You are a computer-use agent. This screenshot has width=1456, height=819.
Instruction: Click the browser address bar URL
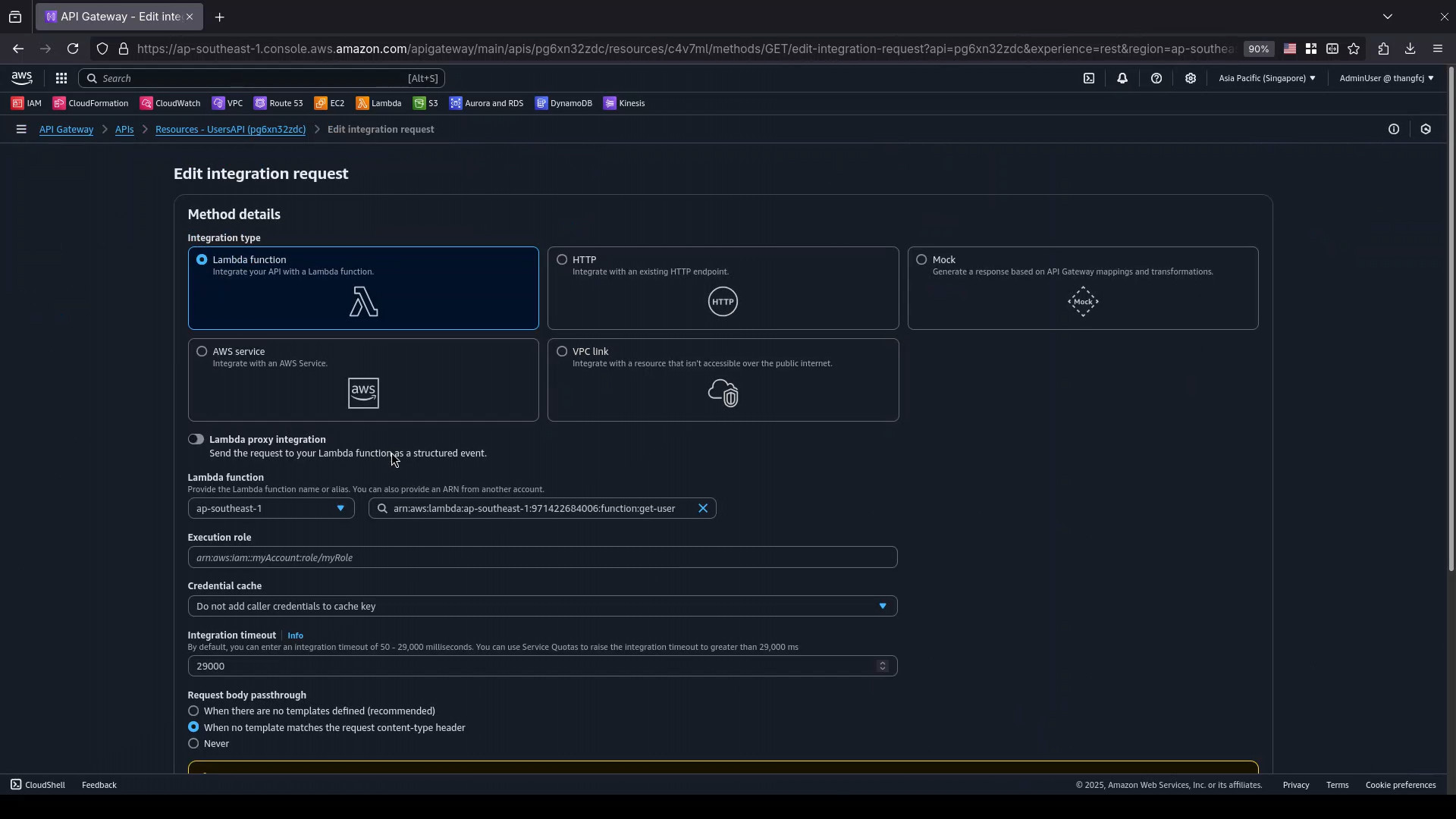pos(686,49)
